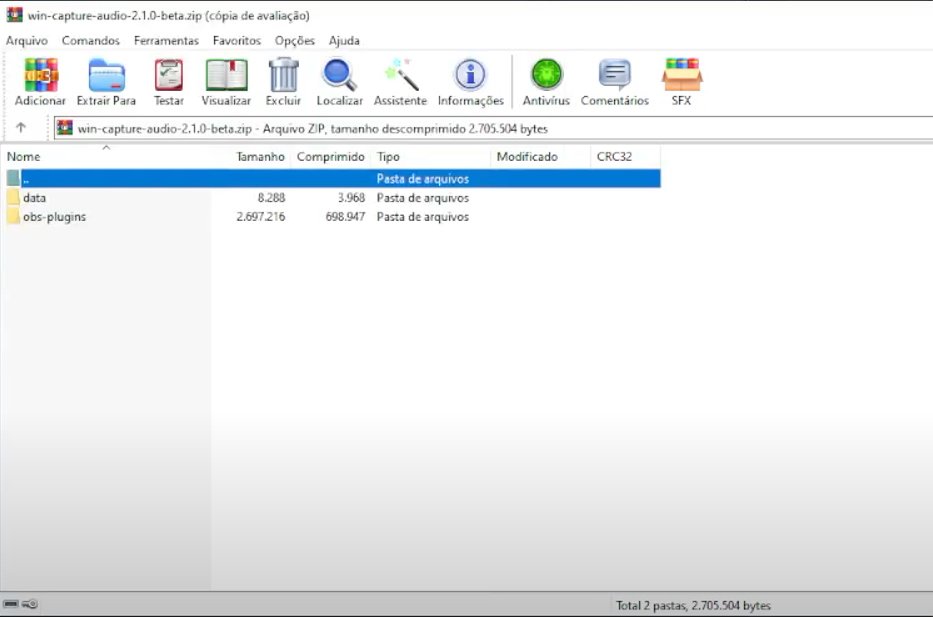933x617 pixels.
Task: Open the Arquivo menu
Action: [27, 40]
